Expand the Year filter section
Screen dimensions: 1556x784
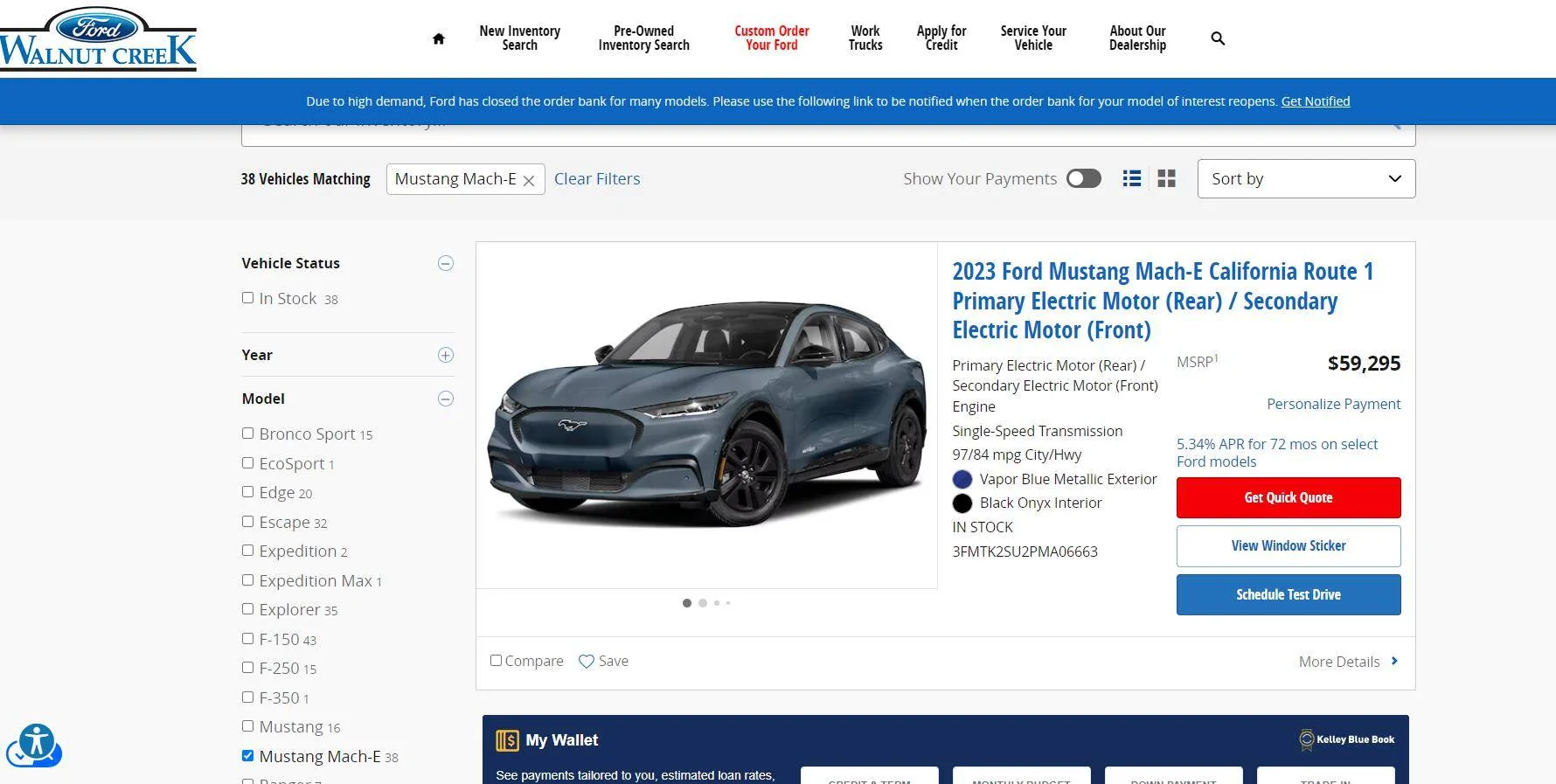(x=446, y=355)
